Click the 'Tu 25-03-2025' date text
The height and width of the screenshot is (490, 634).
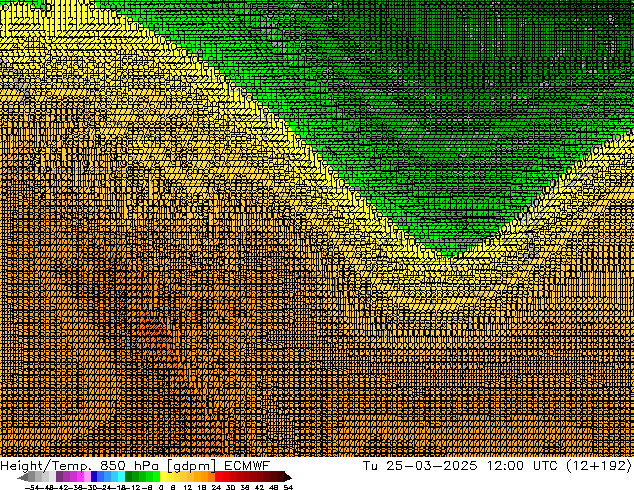pyautogui.click(x=421, y=466)
